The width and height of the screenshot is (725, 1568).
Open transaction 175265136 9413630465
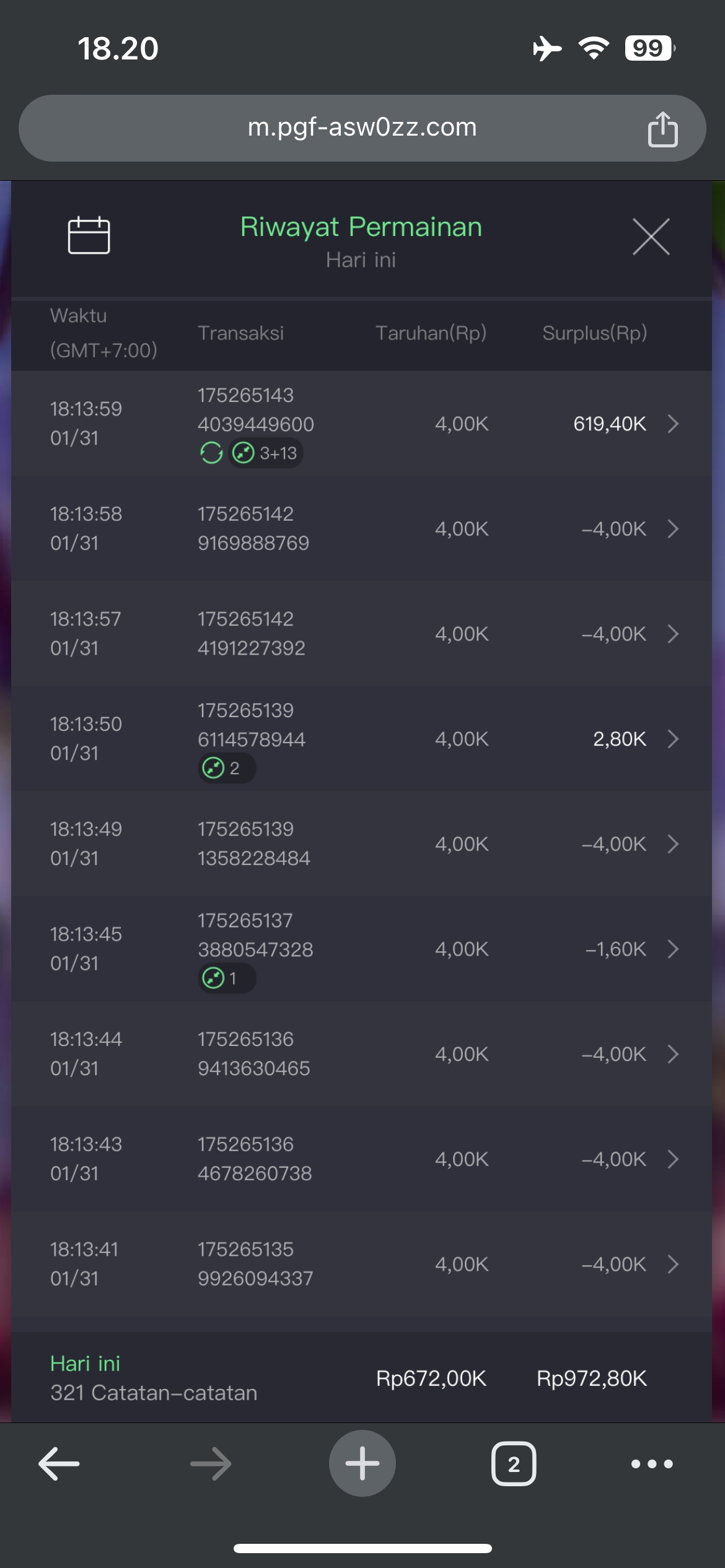tap(253, 1053)
